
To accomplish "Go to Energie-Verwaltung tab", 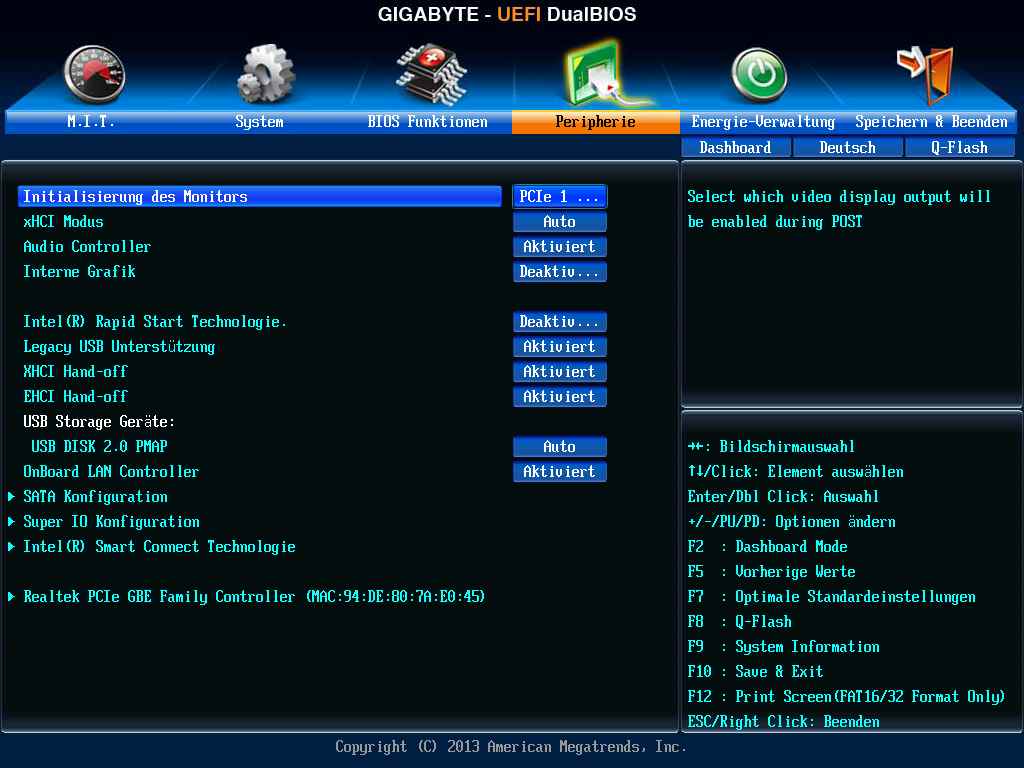I will (x=763, y=121).
